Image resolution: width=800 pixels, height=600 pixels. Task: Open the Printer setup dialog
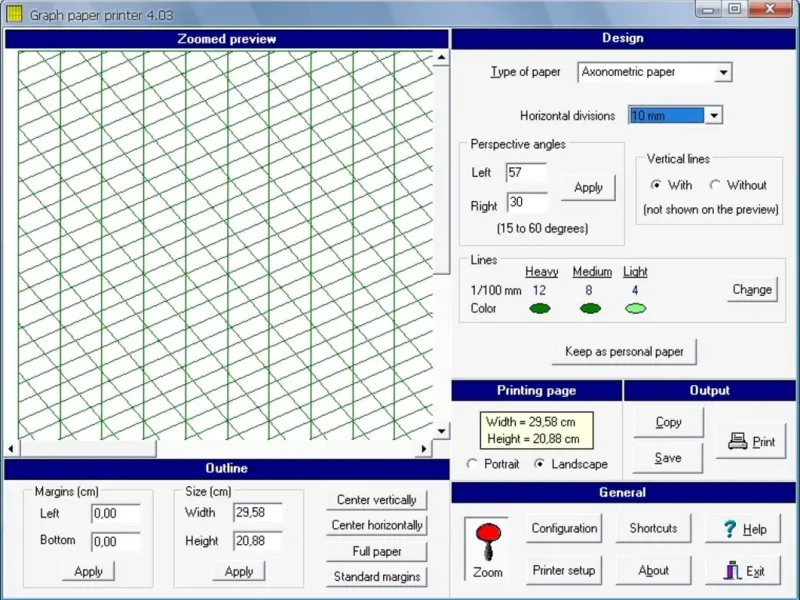pos(564,571)
